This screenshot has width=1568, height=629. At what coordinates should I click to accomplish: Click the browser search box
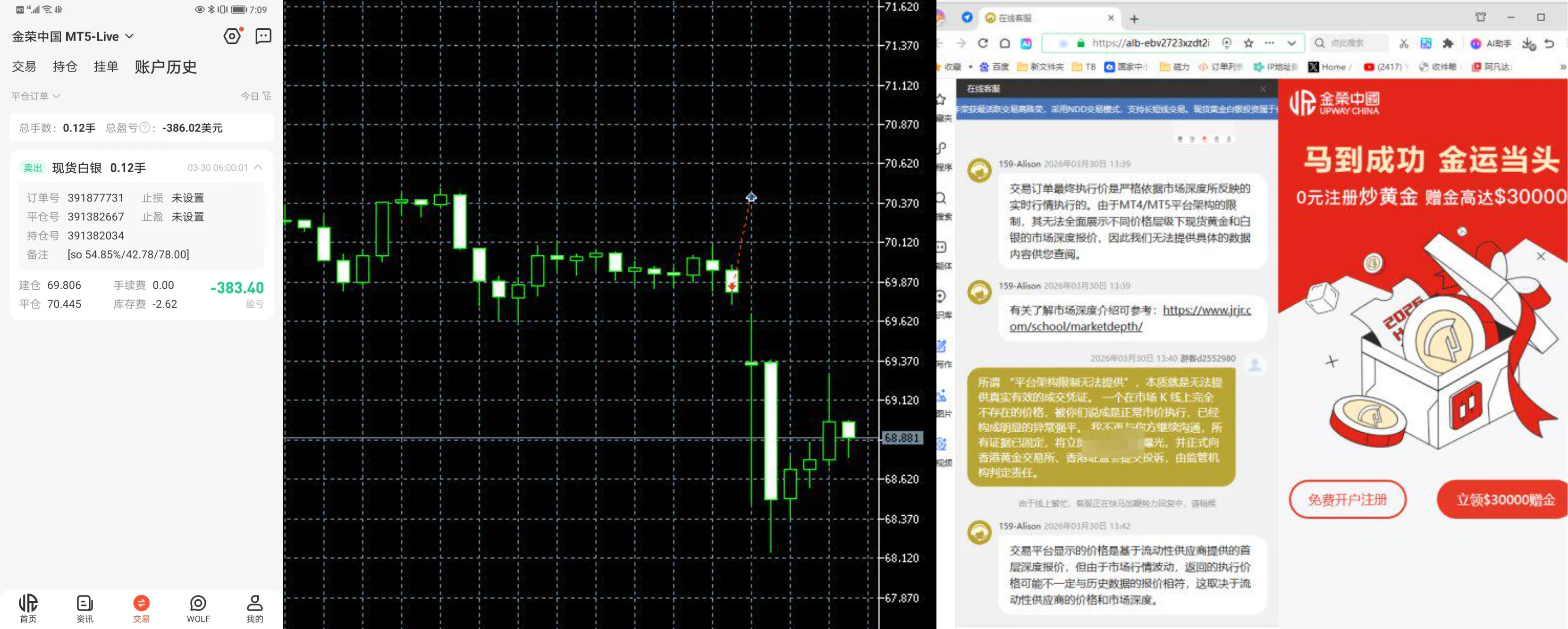(1349, 43)
